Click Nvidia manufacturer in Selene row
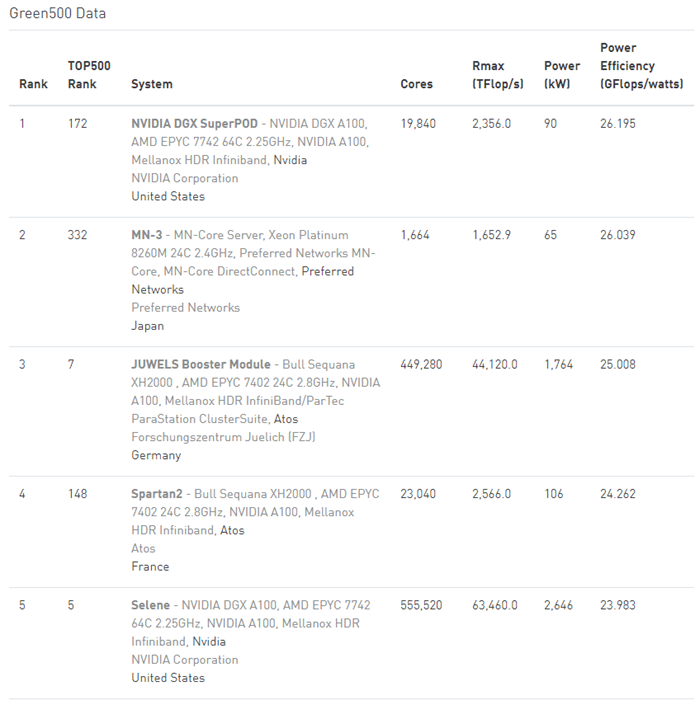Screen dimensions: 700x705 click(209, 642)
